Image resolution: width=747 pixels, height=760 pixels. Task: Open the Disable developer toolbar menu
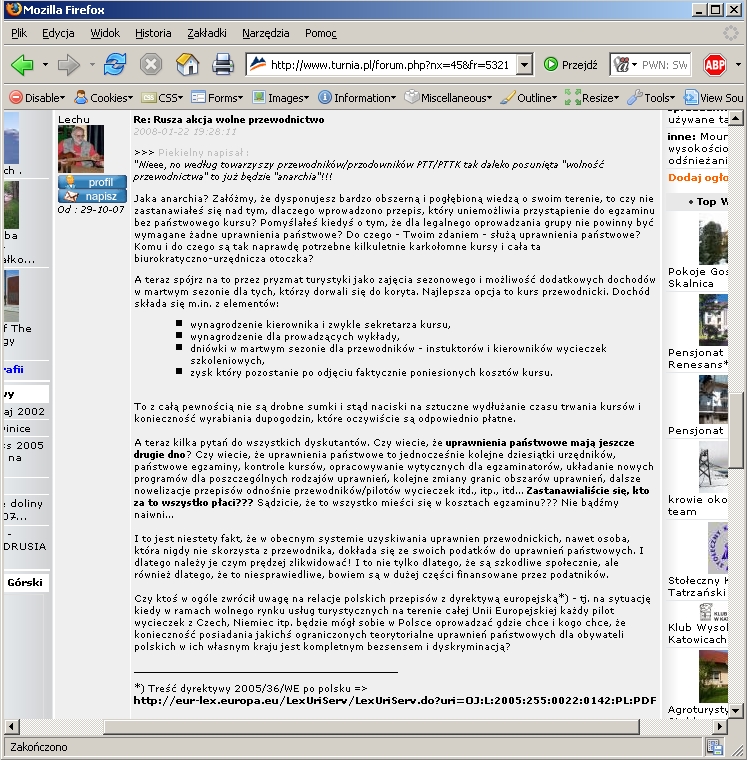[x=37, y=98]
